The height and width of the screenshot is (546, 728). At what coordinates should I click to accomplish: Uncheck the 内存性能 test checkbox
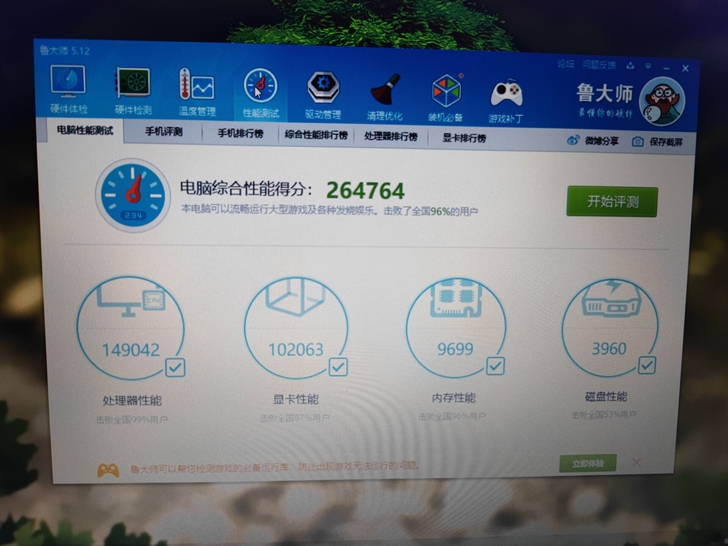(495, 366)
